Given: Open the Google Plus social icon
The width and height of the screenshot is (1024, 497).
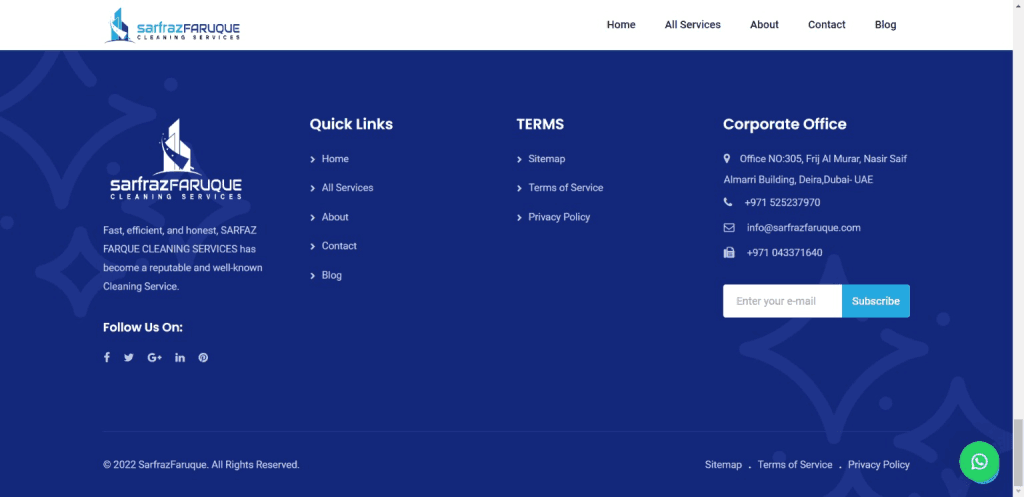Looking at the screenshot, I should pos(154,357).
